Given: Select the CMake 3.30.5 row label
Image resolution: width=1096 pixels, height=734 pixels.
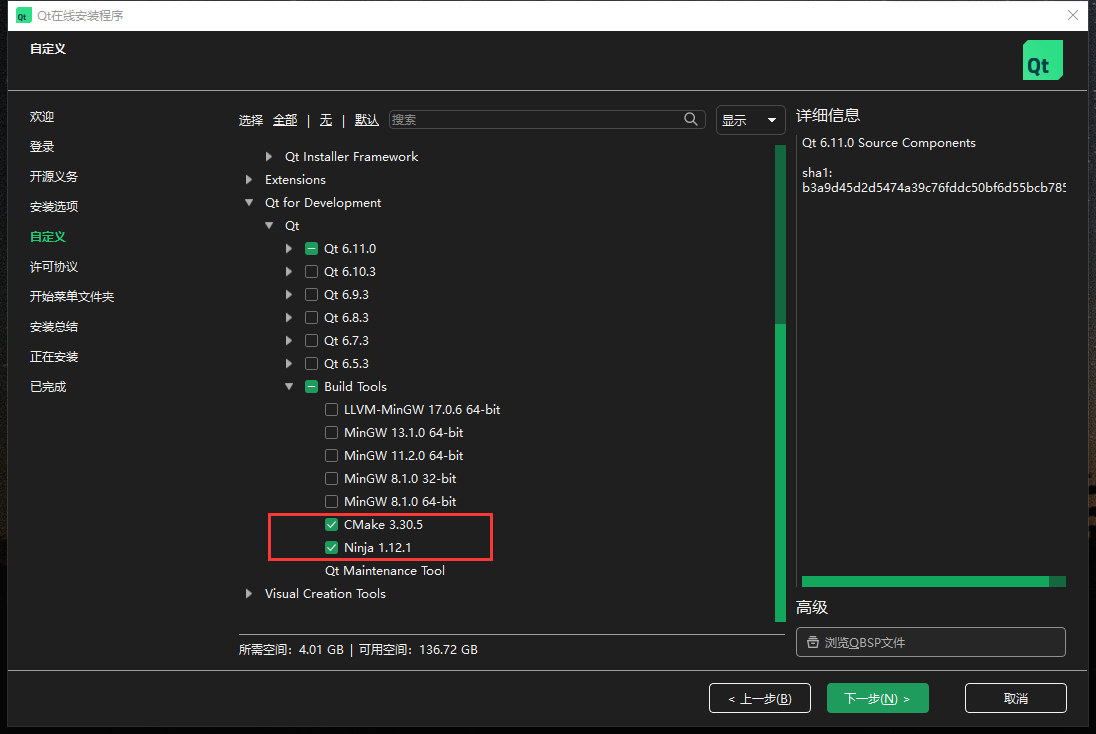Looking at the screenshot, I should click(383, 524).
